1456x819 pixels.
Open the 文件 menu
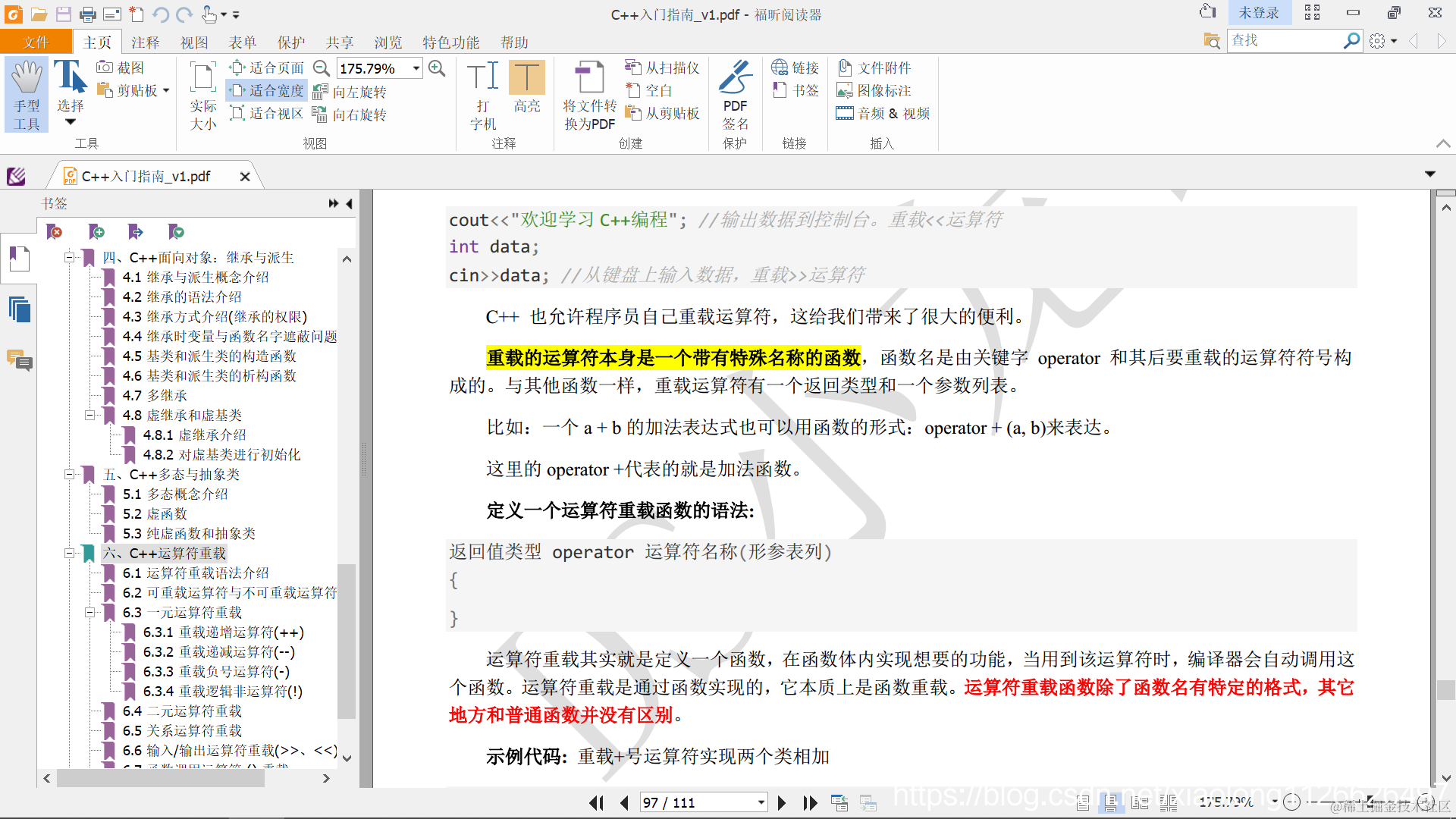point(36,42)
